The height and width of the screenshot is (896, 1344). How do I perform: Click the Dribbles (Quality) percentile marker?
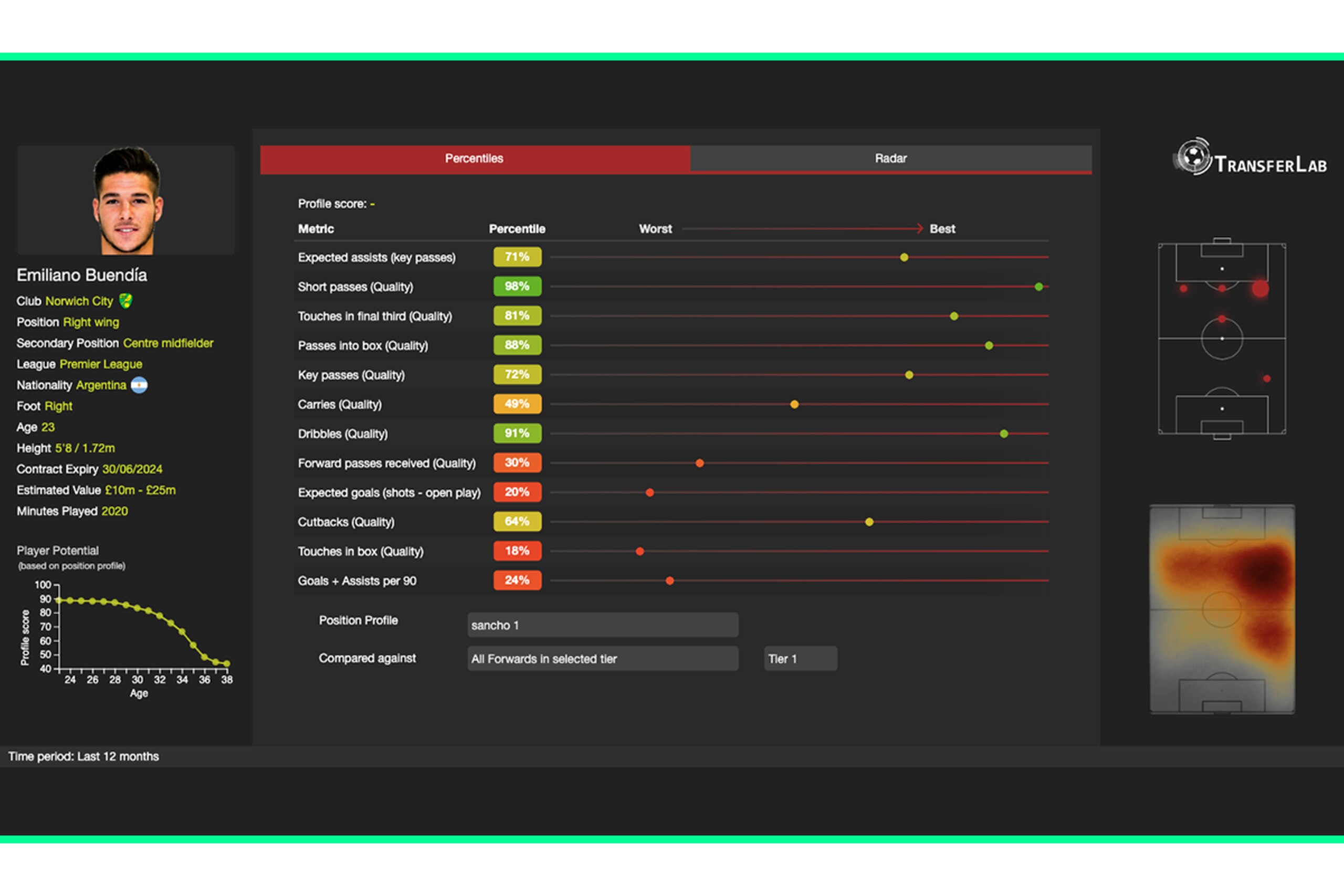click(x=1004, y=434)
